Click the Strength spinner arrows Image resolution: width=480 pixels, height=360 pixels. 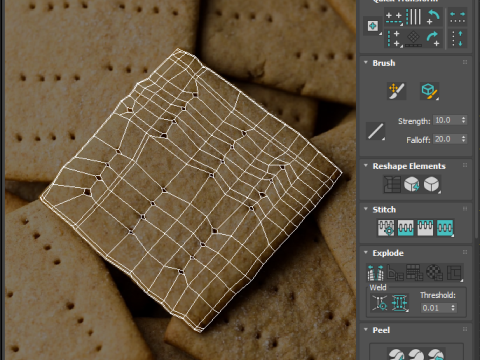tap(463, 120)
